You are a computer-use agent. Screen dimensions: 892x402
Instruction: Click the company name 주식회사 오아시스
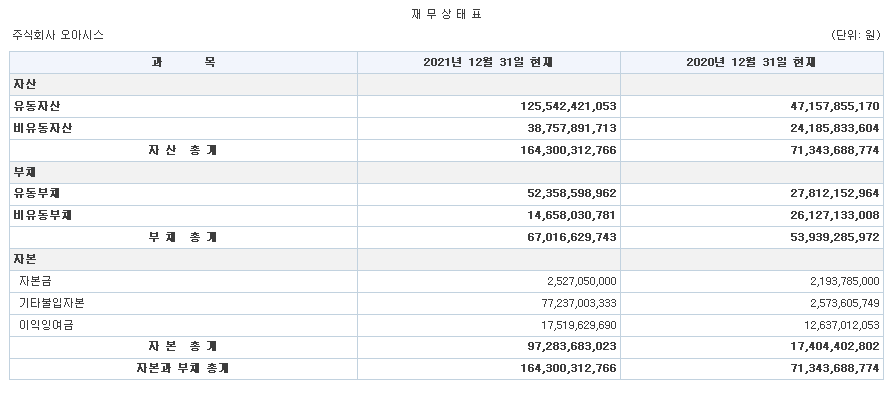pos(58,35)
